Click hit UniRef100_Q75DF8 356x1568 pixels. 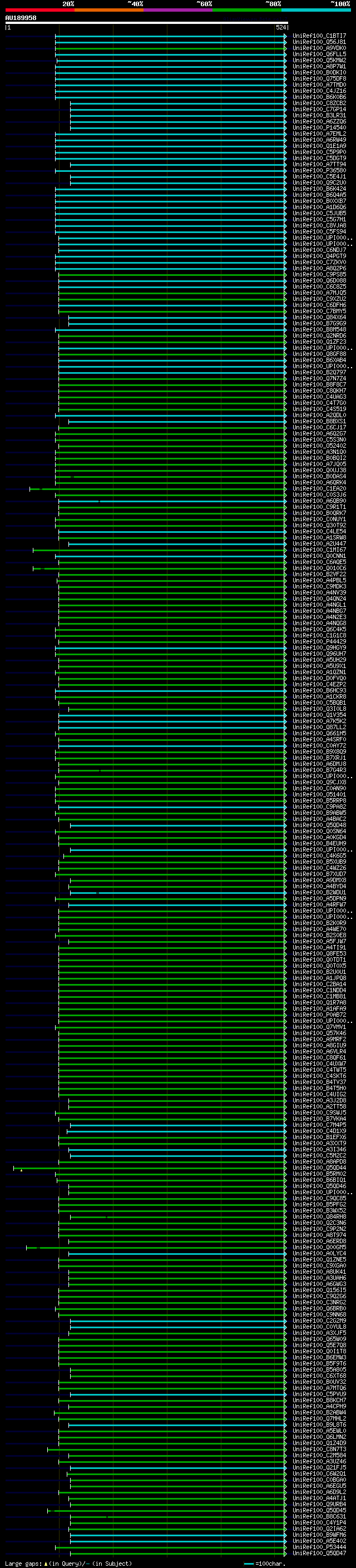(x=319, y=78)
